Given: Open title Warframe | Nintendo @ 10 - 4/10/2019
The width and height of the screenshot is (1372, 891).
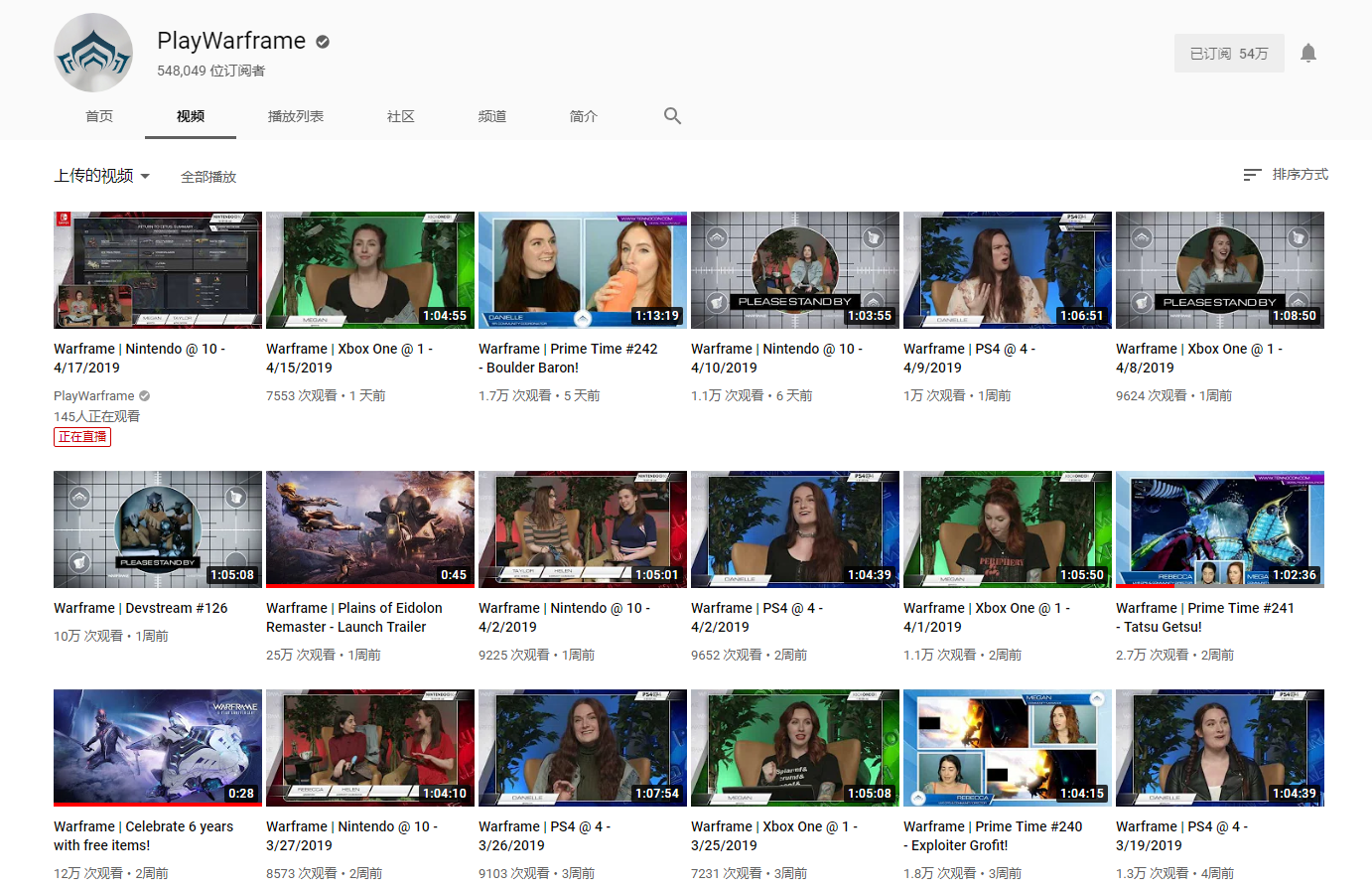Looking at the screenshot, I should click(x=777, y=359).
